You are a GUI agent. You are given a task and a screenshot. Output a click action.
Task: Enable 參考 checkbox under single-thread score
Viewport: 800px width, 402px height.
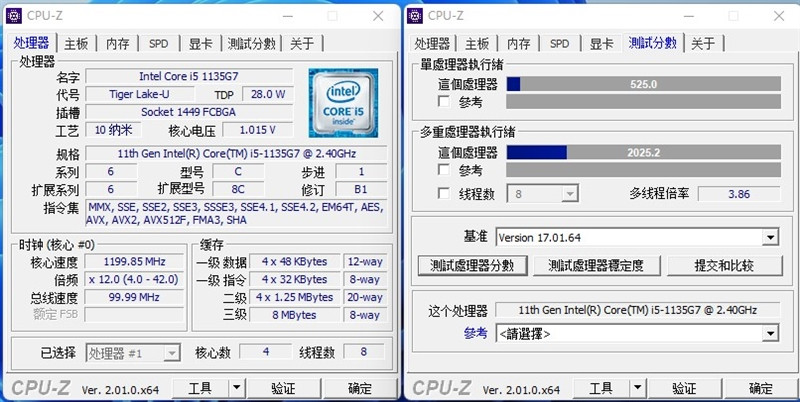click(444, 101)
